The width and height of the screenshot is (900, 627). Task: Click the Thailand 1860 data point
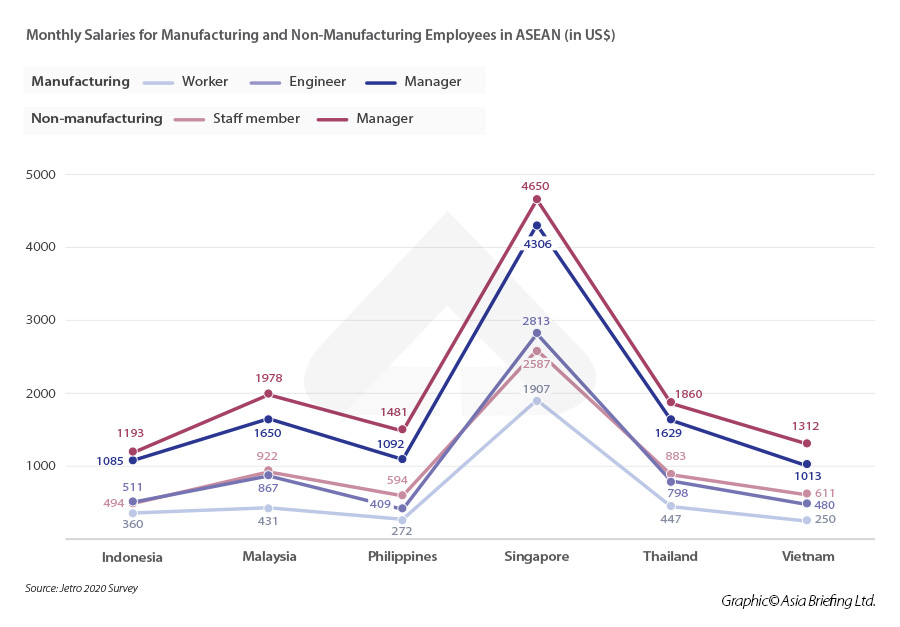[x=671, y=402]
